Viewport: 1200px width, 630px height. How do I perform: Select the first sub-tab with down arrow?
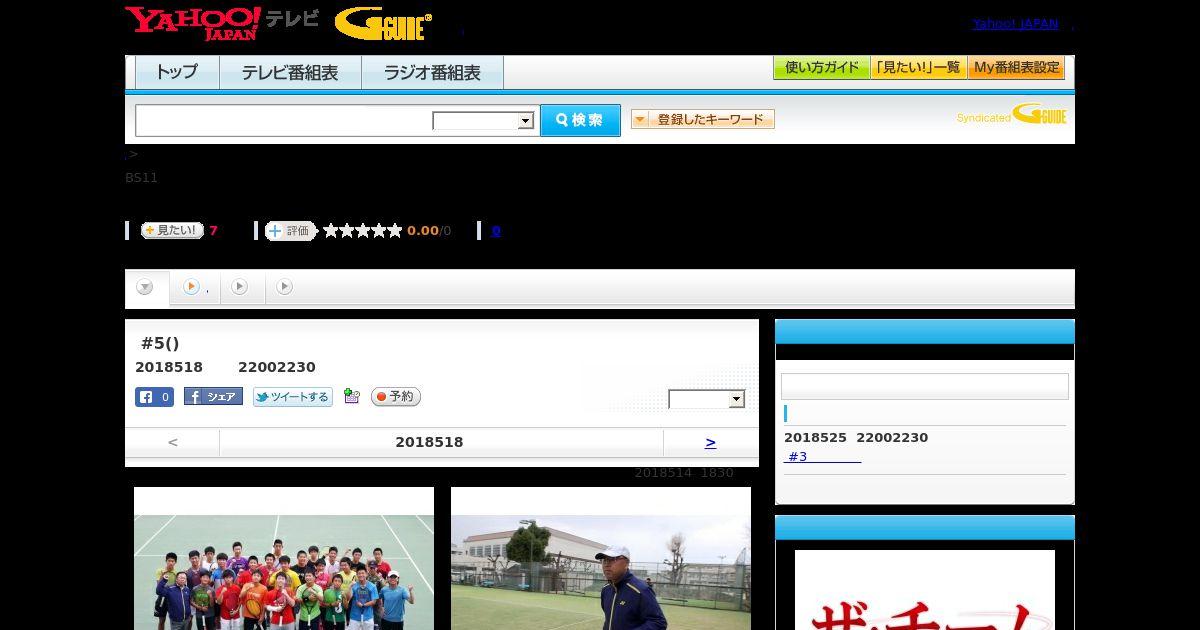[x=146, y=288]
